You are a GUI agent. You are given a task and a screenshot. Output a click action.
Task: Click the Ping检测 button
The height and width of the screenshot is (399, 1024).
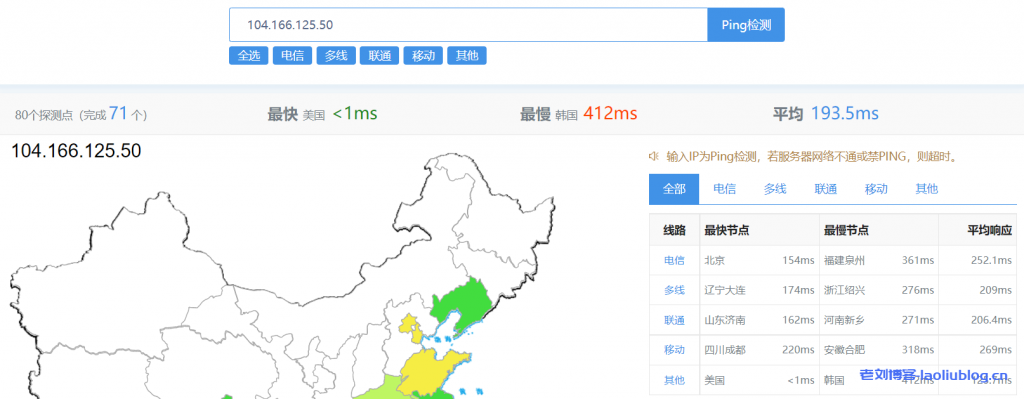click(x=746, y=25)
